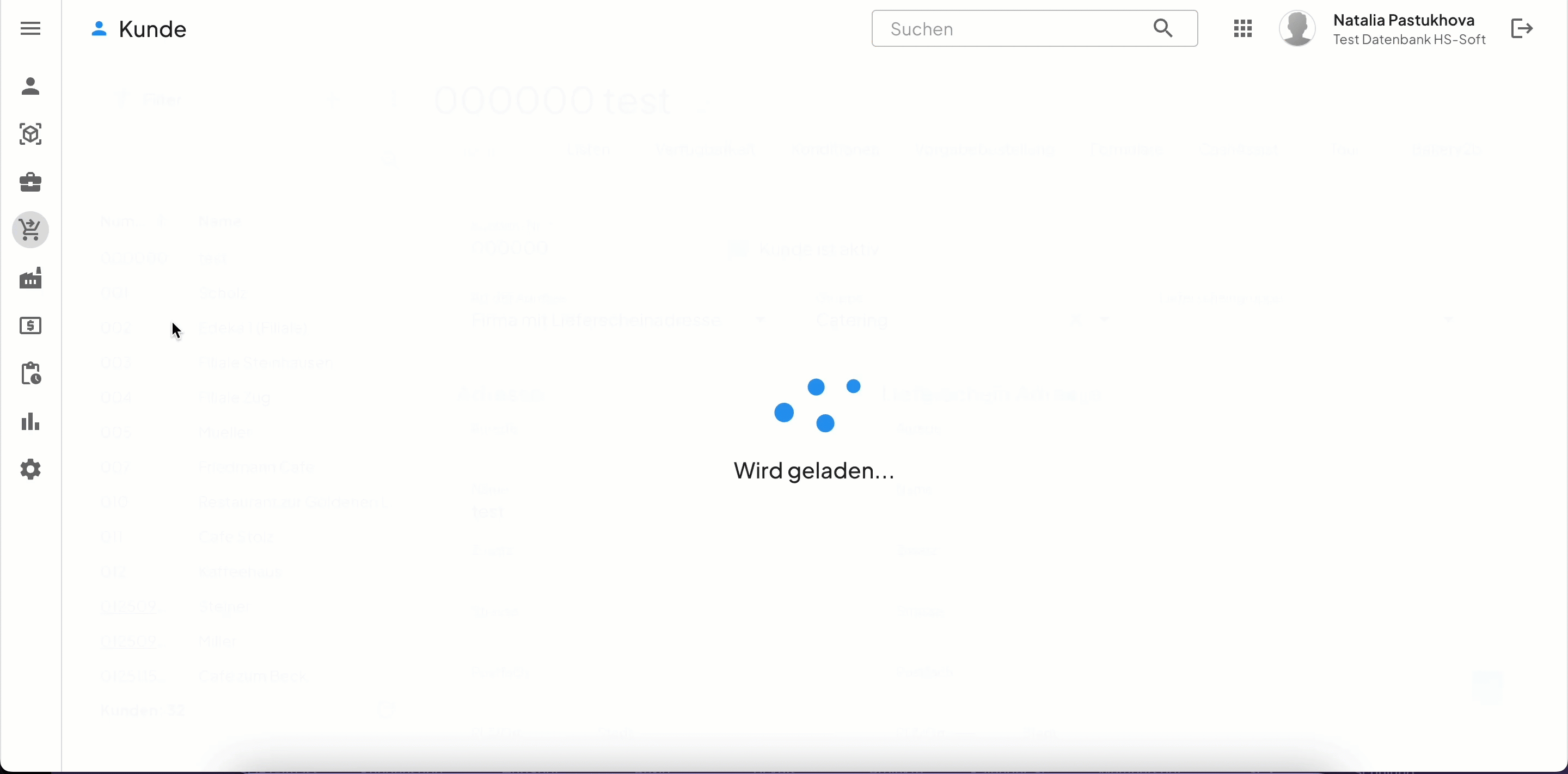Select the shopping cart orders icon
The height and width of the screenshot is (774, 1568).
point(31,229)
